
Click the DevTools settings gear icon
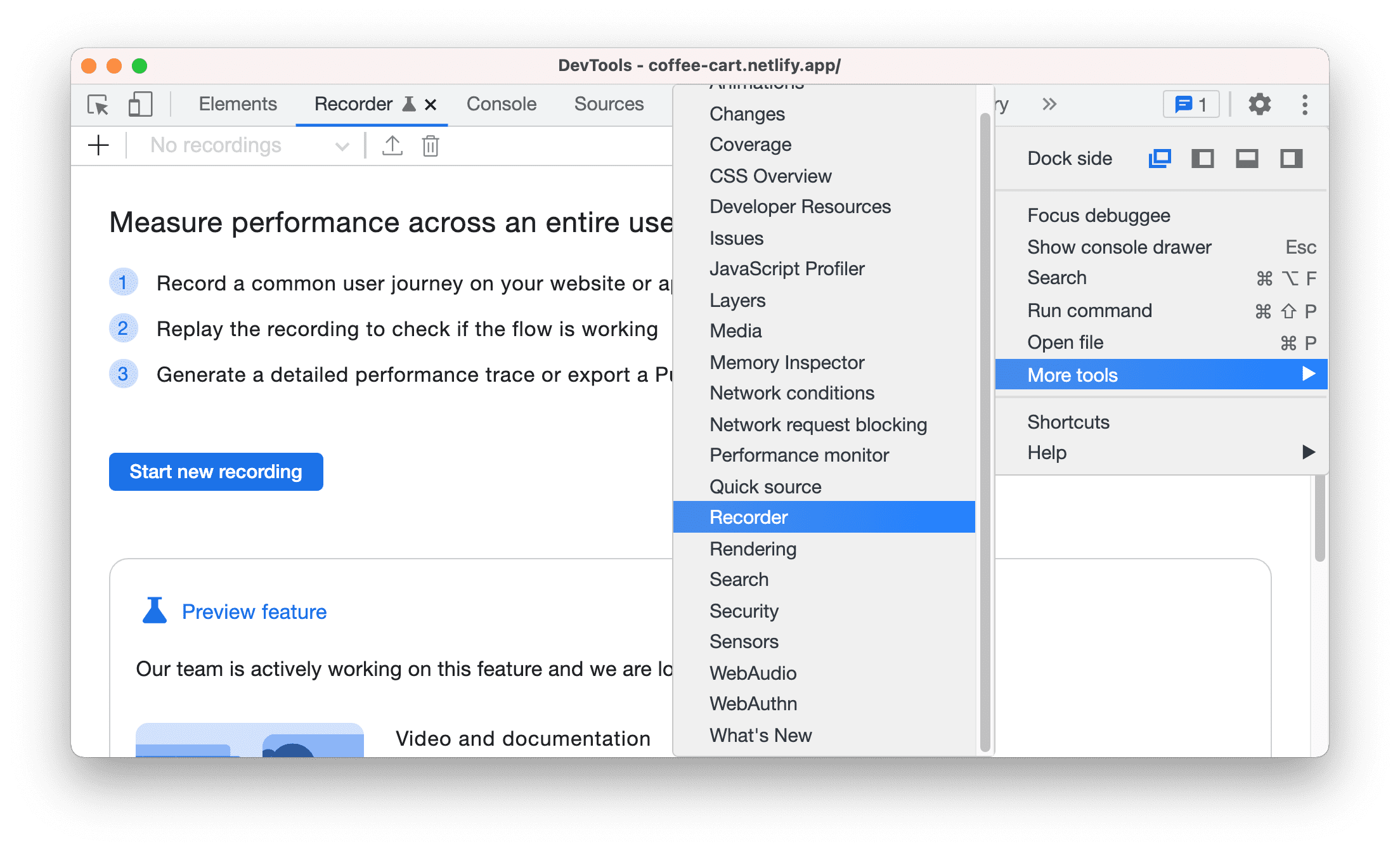coord(1258,105)
